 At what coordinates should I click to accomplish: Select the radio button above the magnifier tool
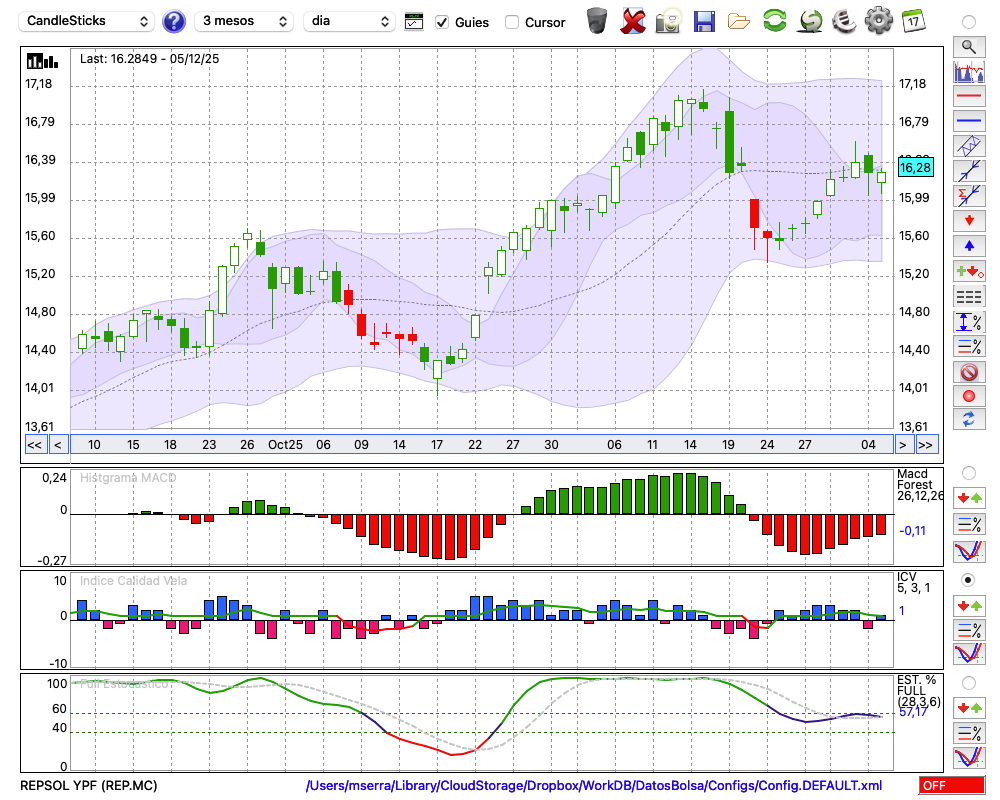969,22
